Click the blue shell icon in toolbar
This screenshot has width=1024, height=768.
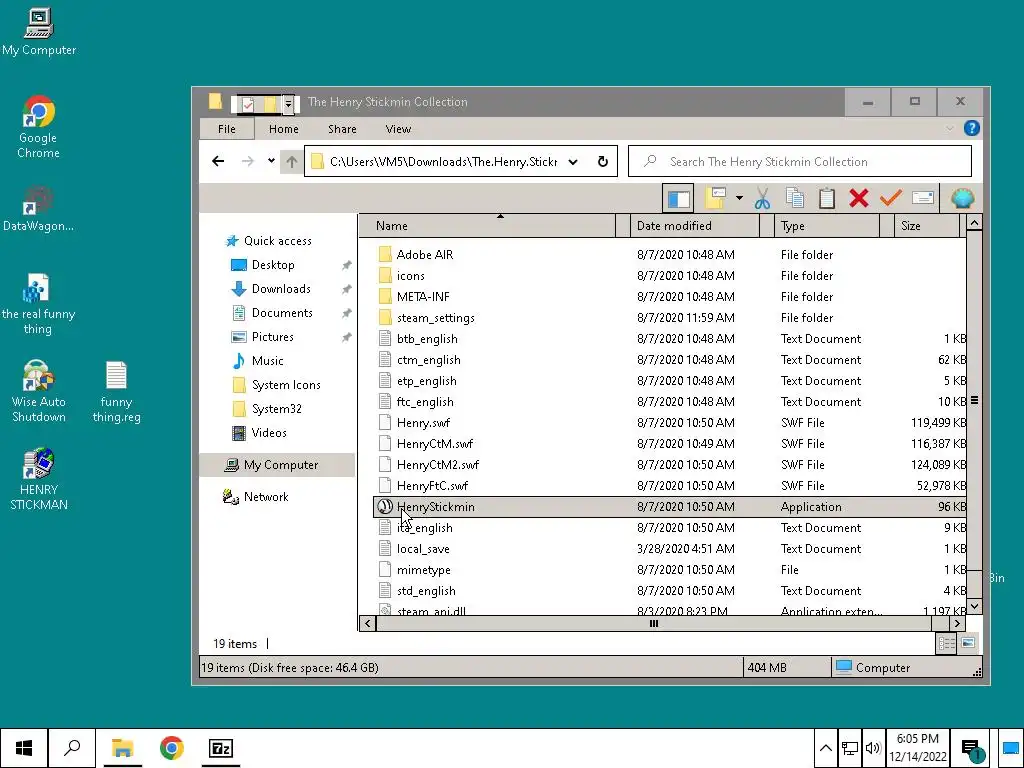point(963,198)
